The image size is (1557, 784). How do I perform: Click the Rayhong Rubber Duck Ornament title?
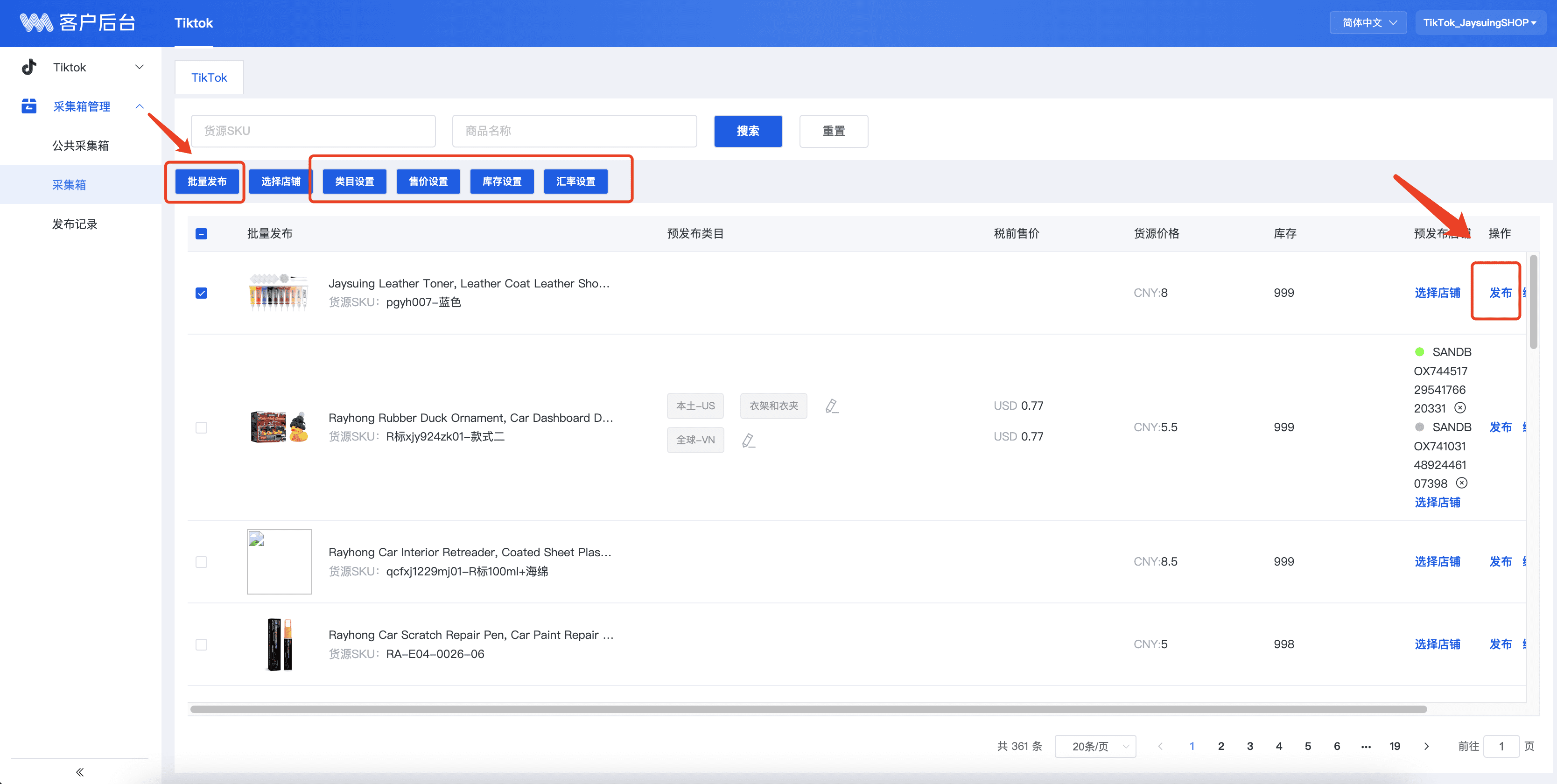[x=471, y=418]
